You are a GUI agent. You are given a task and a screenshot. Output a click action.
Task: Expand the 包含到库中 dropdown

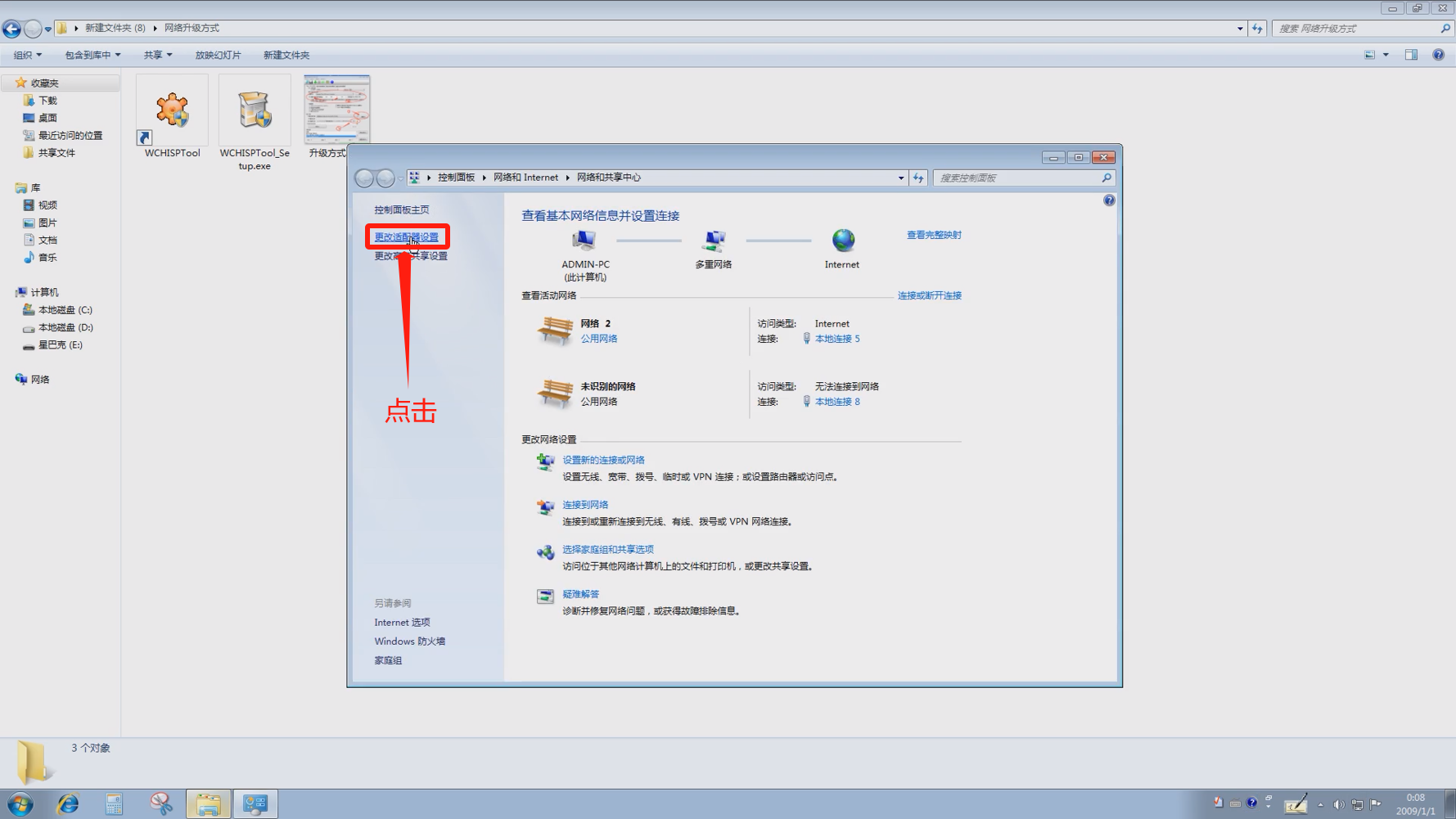[x=92, y=55]
